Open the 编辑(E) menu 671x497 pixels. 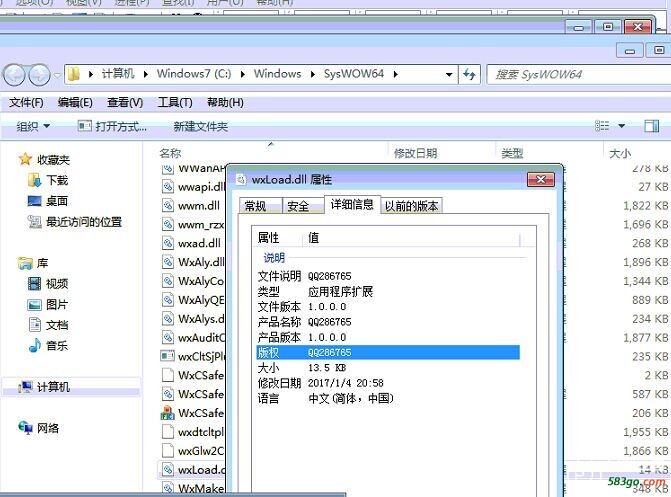pos(75,103)
